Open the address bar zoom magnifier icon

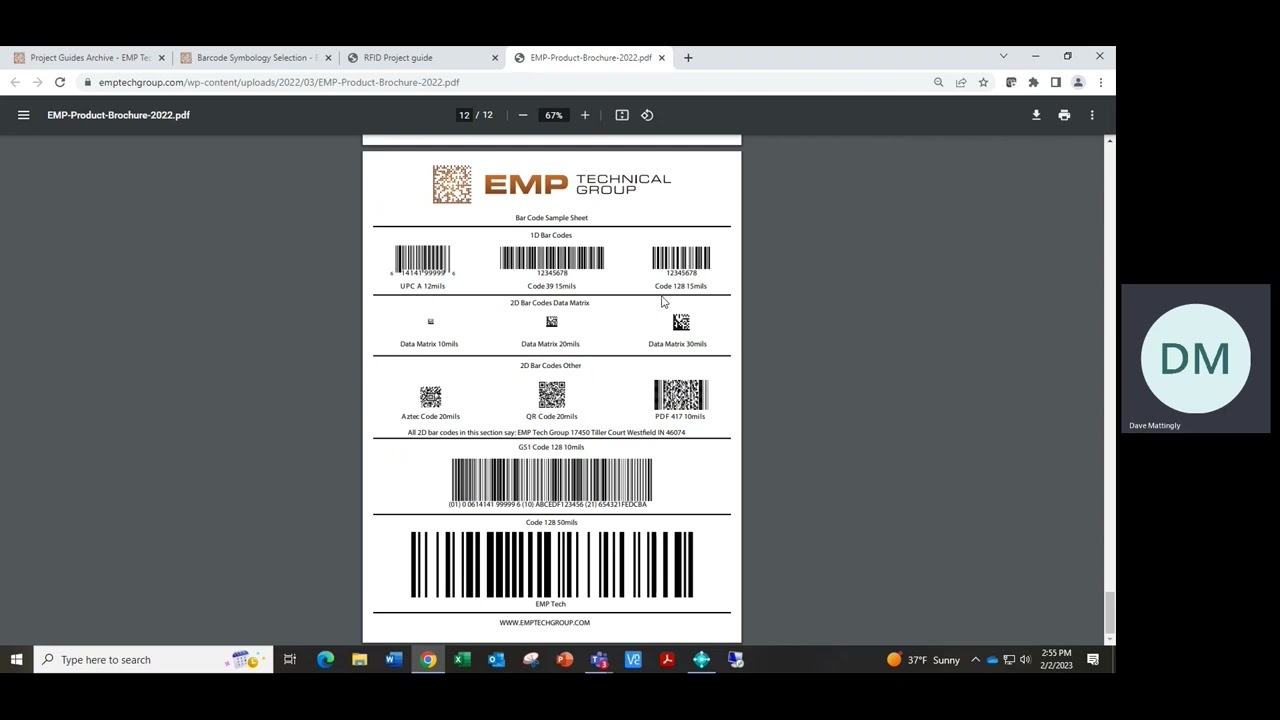tap(938, 82)
